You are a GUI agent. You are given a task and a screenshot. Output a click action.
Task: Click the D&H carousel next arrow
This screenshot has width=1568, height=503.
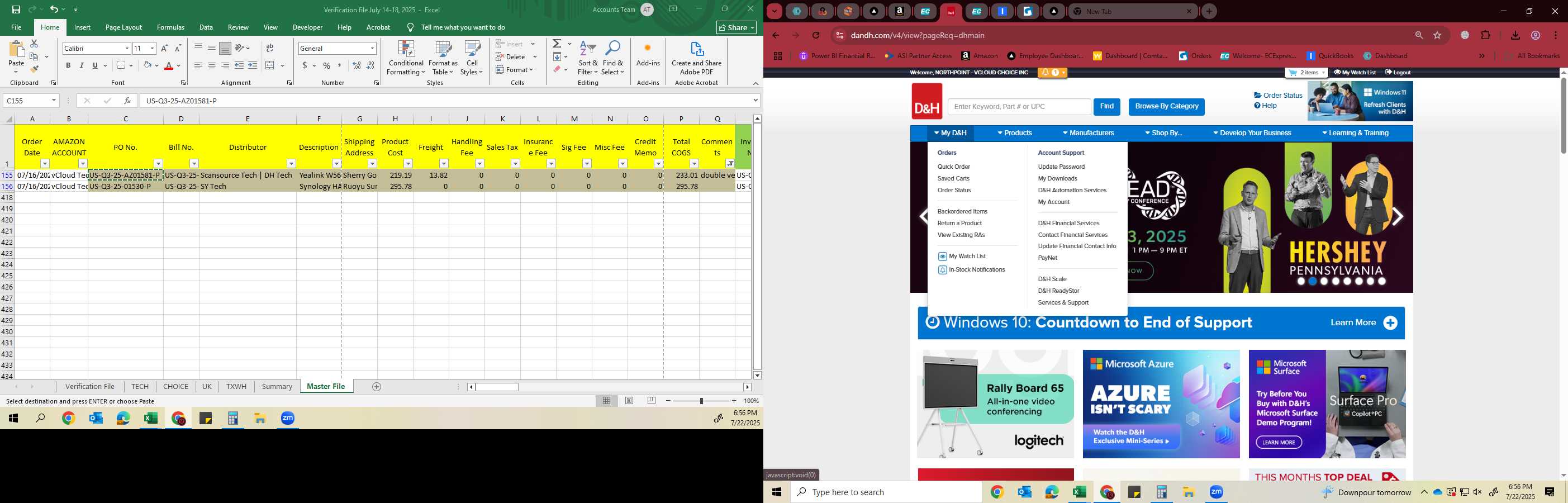[1398, 217]
